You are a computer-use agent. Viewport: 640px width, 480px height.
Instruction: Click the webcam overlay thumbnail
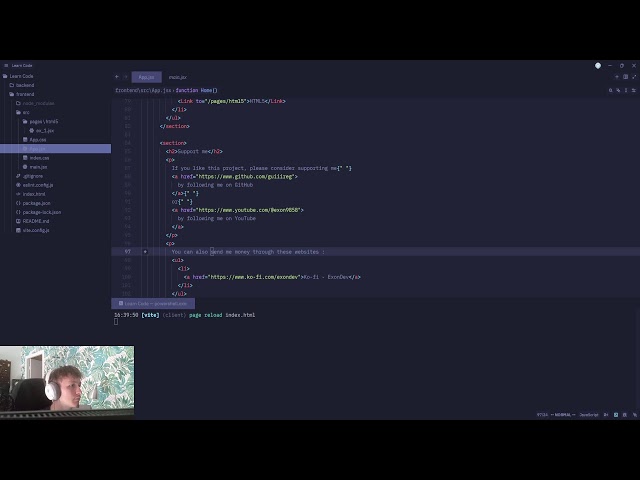click(x=67, y=383)
